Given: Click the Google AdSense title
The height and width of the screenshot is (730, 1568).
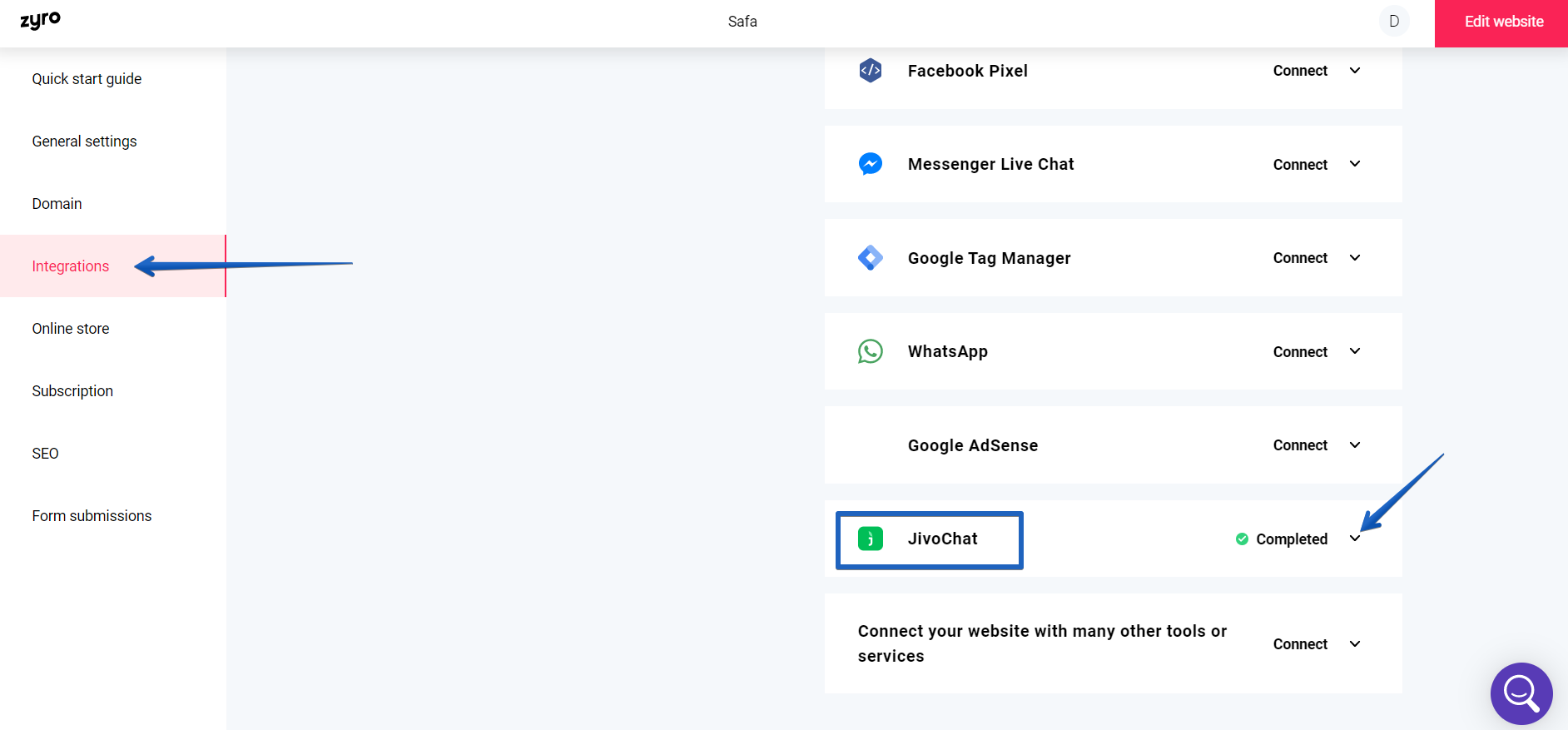Looking at the screenshot, I should [973, 445].
